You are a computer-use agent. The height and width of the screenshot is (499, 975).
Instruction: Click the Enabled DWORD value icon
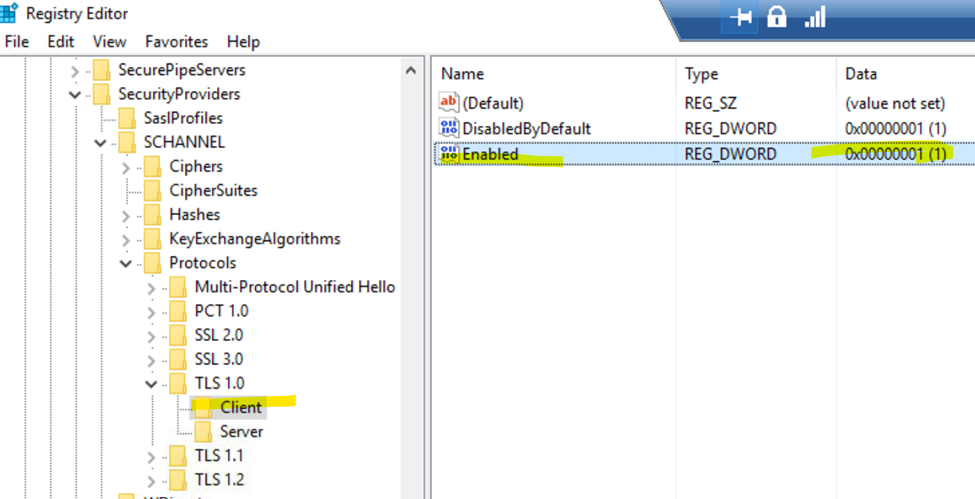coord(448,153)
